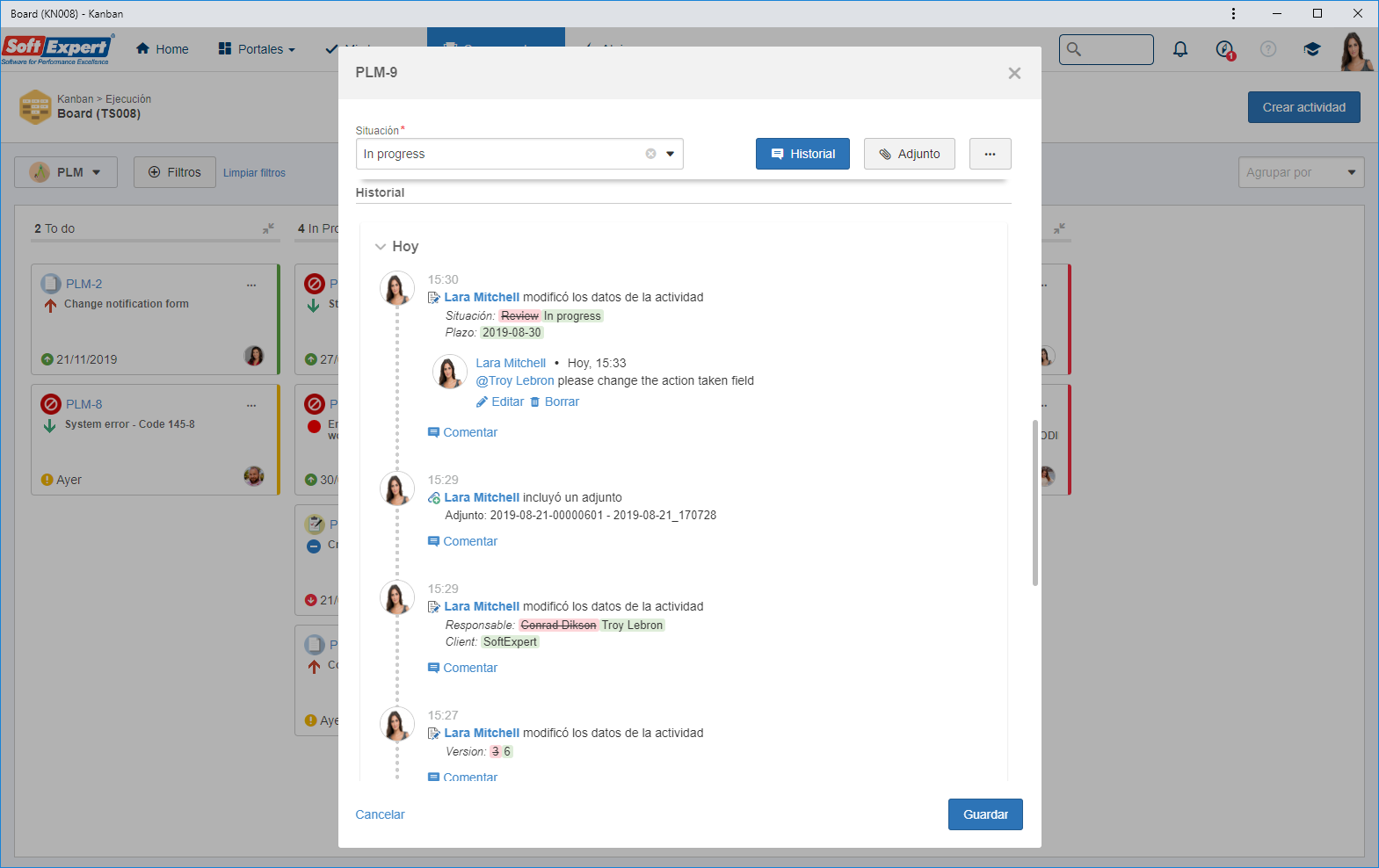Click Lara Mitchell avatar at 15:29 attachment
This screenshot has width=1379, height=868.
point(396,488)
